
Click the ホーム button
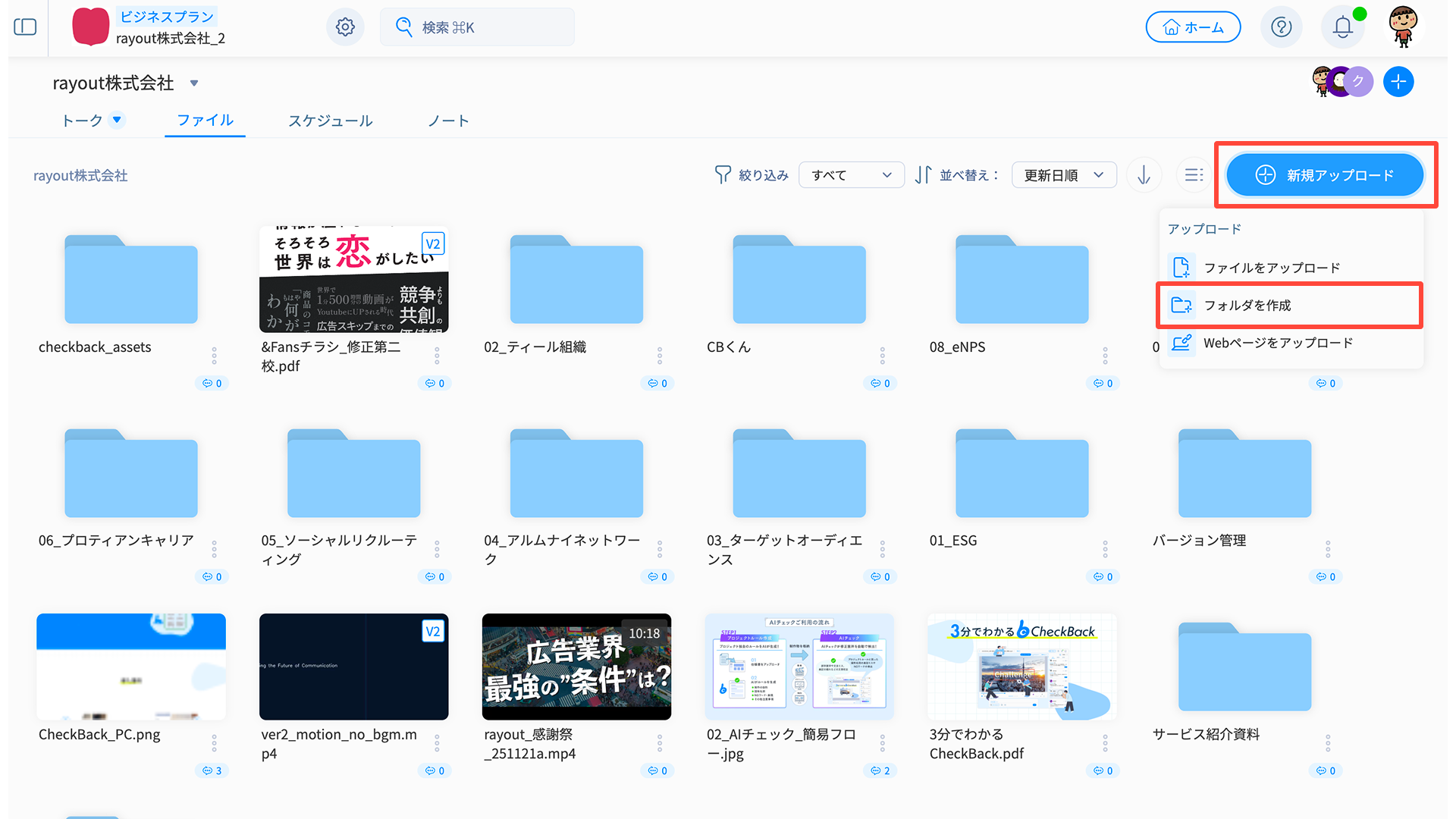click(1193, 27)
